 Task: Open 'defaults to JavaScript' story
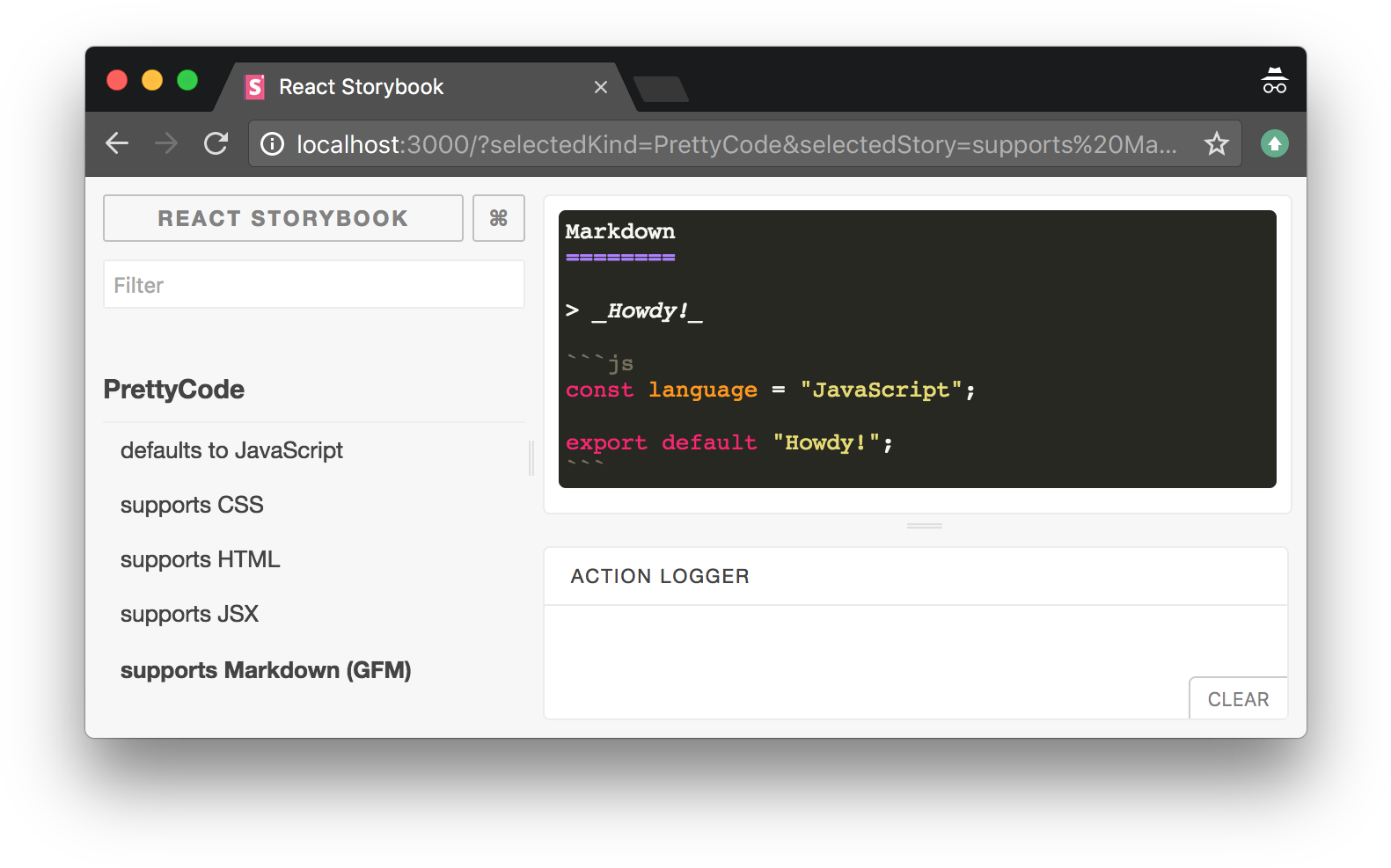(231, 450)
